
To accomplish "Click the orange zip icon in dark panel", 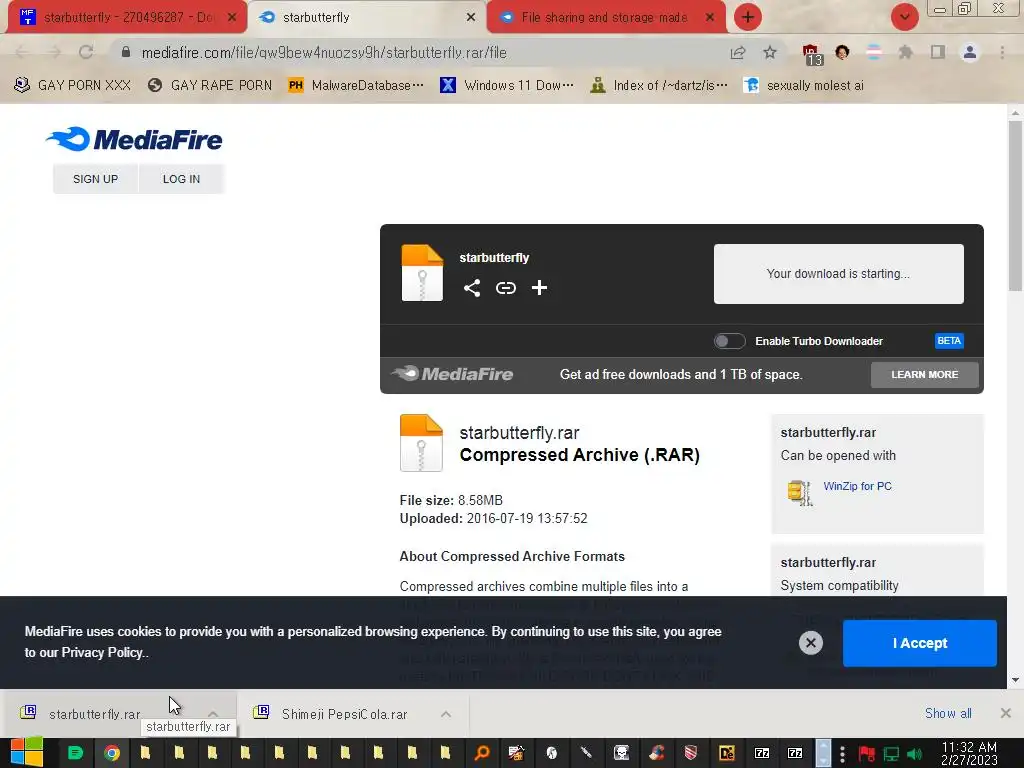I will pyautogui.click(x=422, y=273).
